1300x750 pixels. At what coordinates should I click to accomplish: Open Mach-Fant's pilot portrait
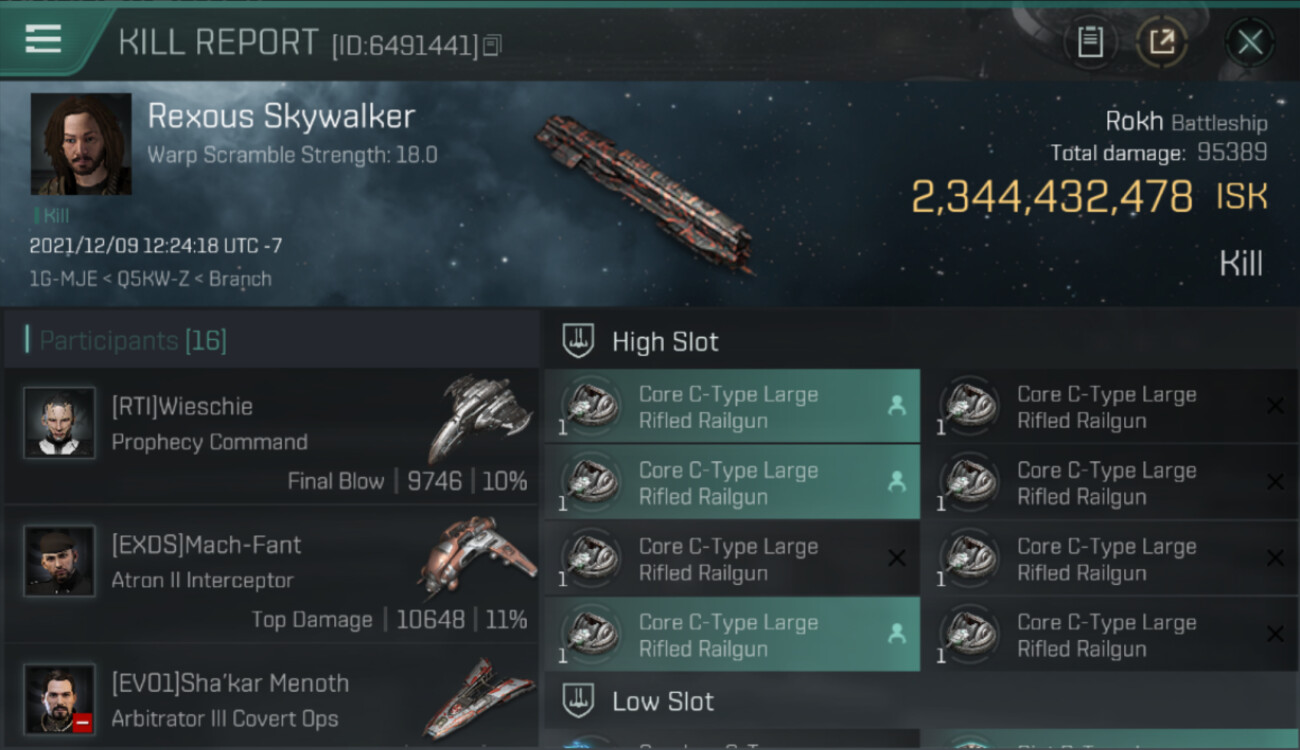click(60, 561)
